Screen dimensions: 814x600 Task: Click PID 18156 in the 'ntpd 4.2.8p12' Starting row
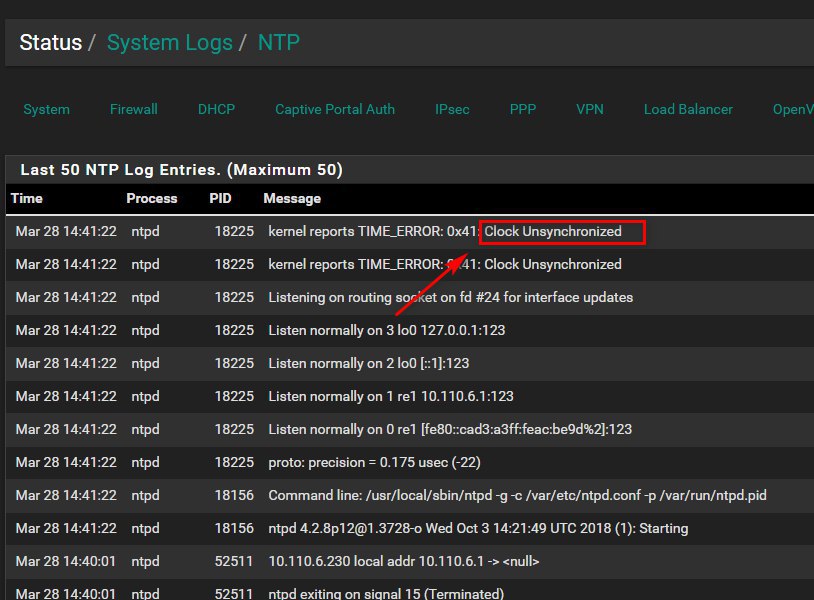click(234, 528)
